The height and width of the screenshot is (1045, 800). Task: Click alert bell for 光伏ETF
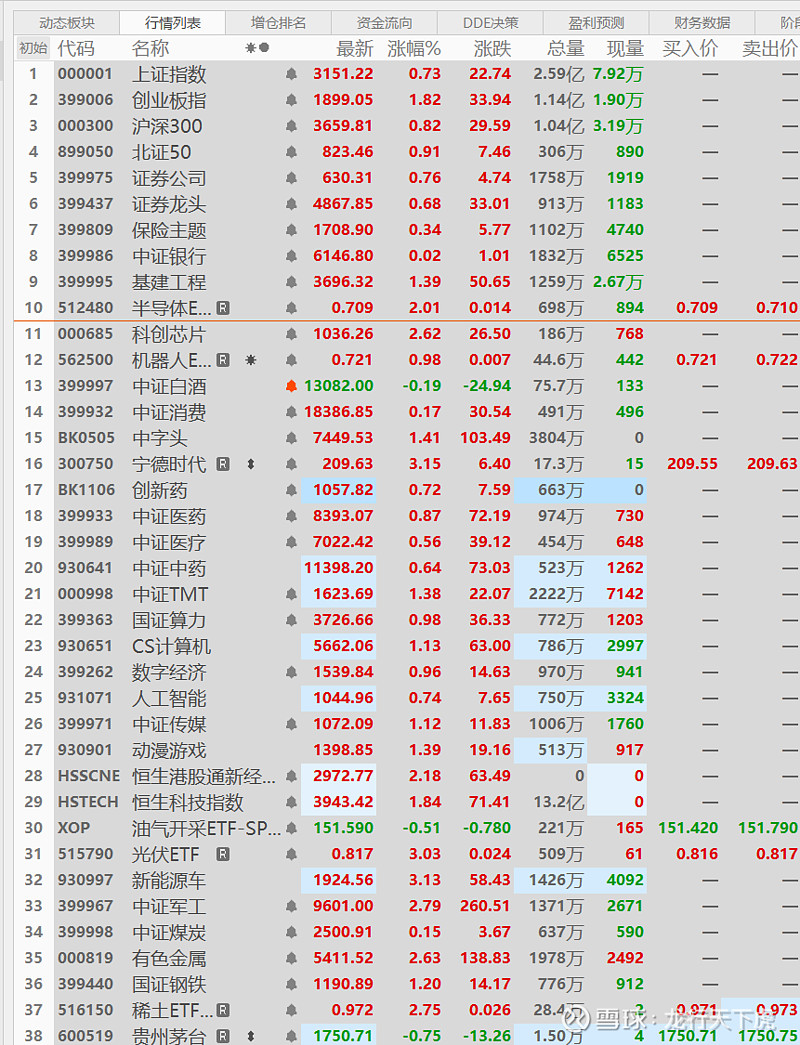[291, 854]
